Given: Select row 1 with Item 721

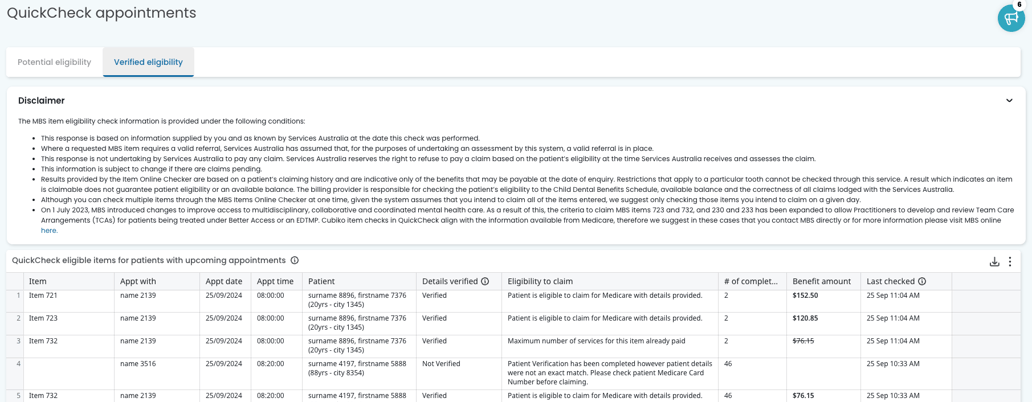Looking at the screenshot, I should click(x=43, y=296).
